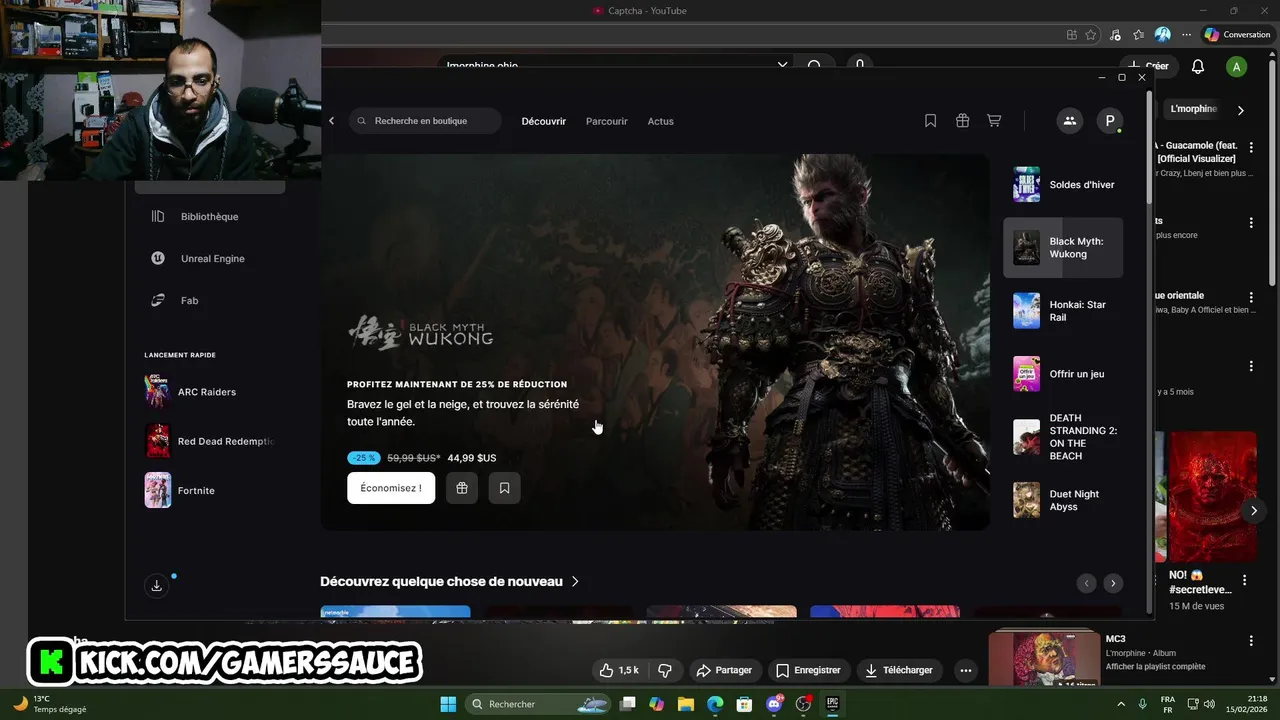The height and width of the screenshot is (720, 1280).
Task: Select Black Myth: Wukong in the featured list
Action: pos(1063,248)
